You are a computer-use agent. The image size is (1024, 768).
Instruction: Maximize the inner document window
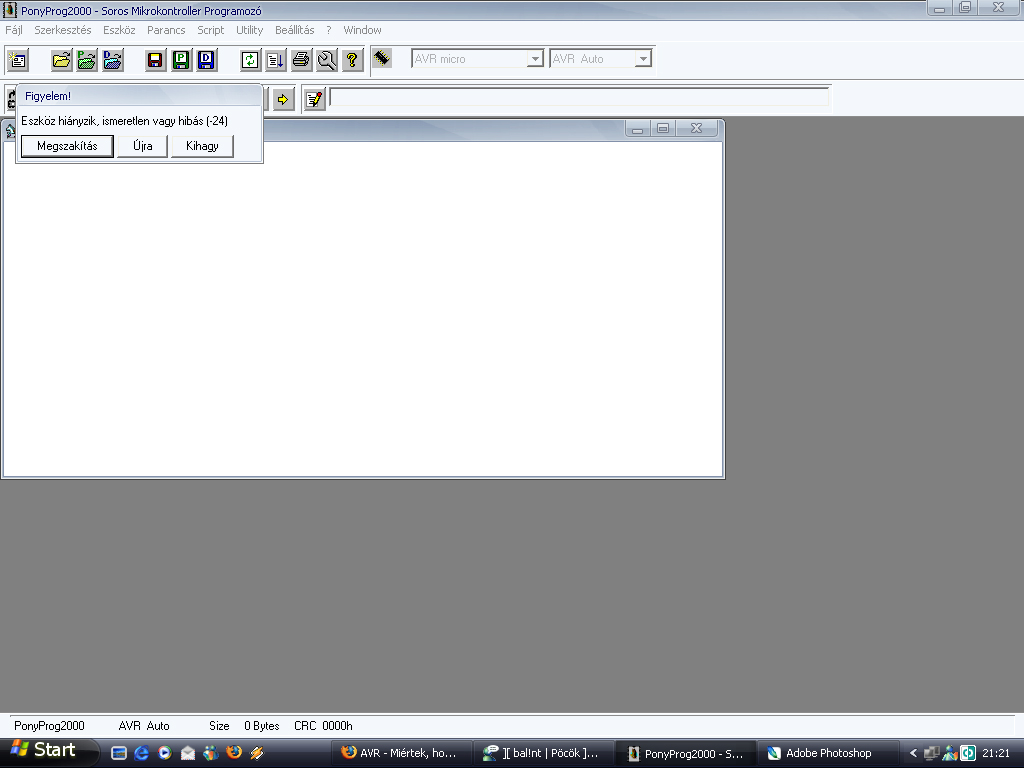[x=663, y=128]
